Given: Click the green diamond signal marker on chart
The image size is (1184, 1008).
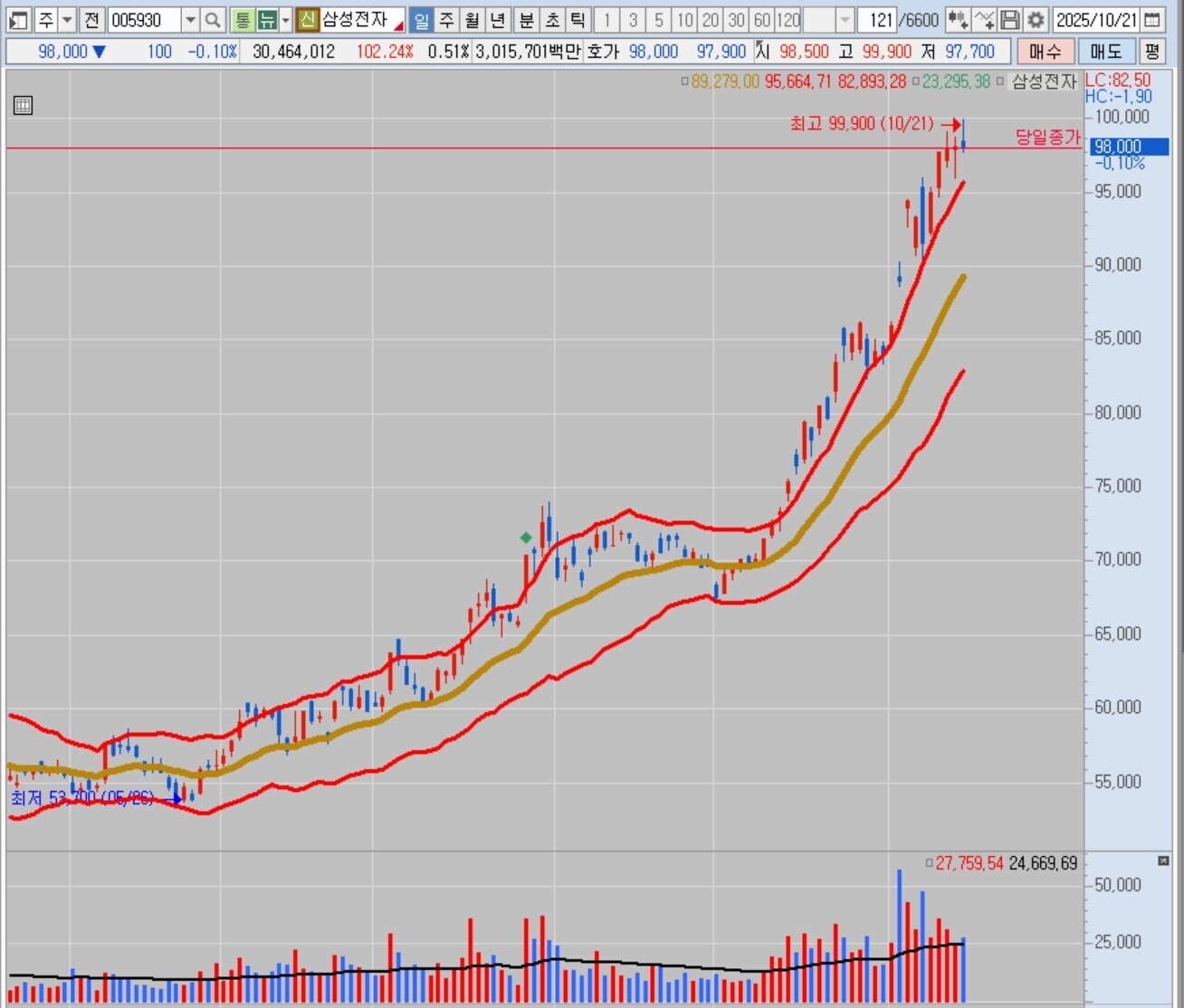Looking at the screenshot, I should [526, 537].
